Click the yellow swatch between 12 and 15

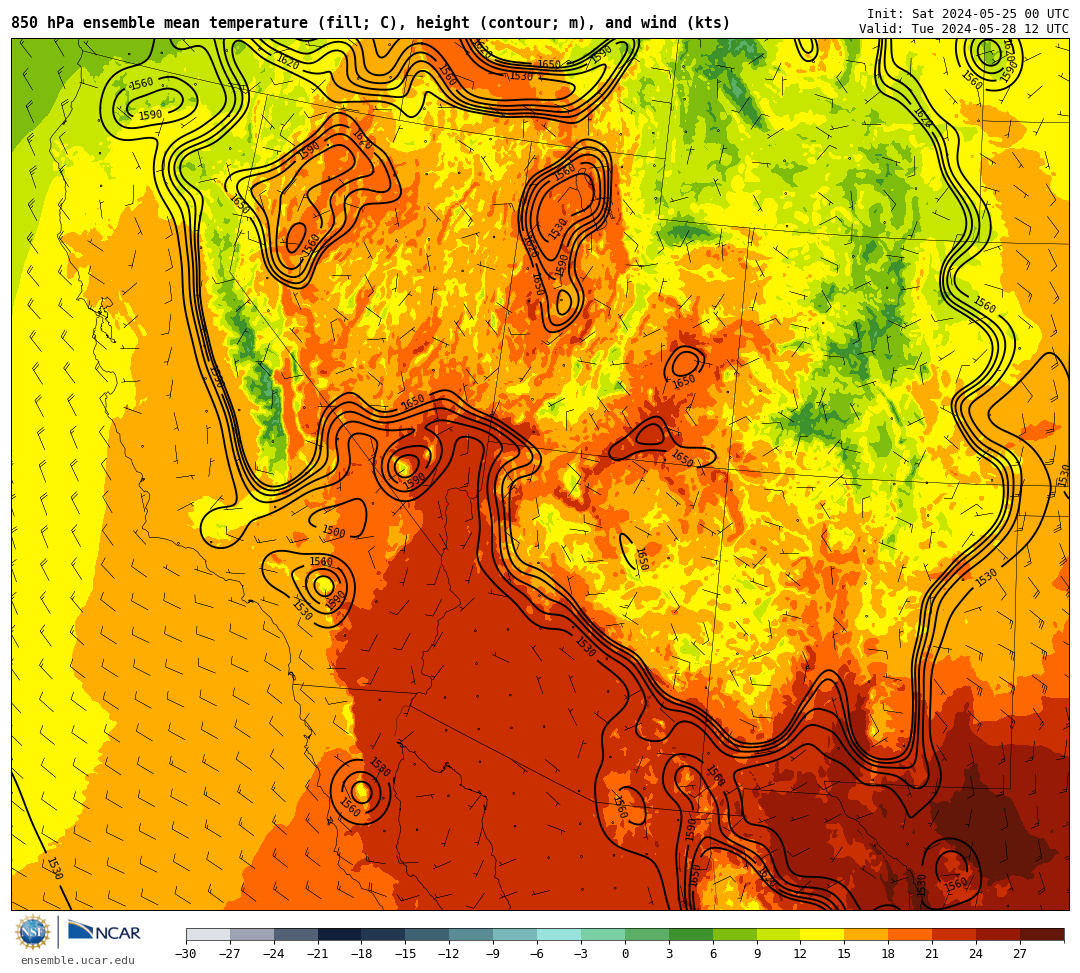pyautogui.click(x=822, y=934)
